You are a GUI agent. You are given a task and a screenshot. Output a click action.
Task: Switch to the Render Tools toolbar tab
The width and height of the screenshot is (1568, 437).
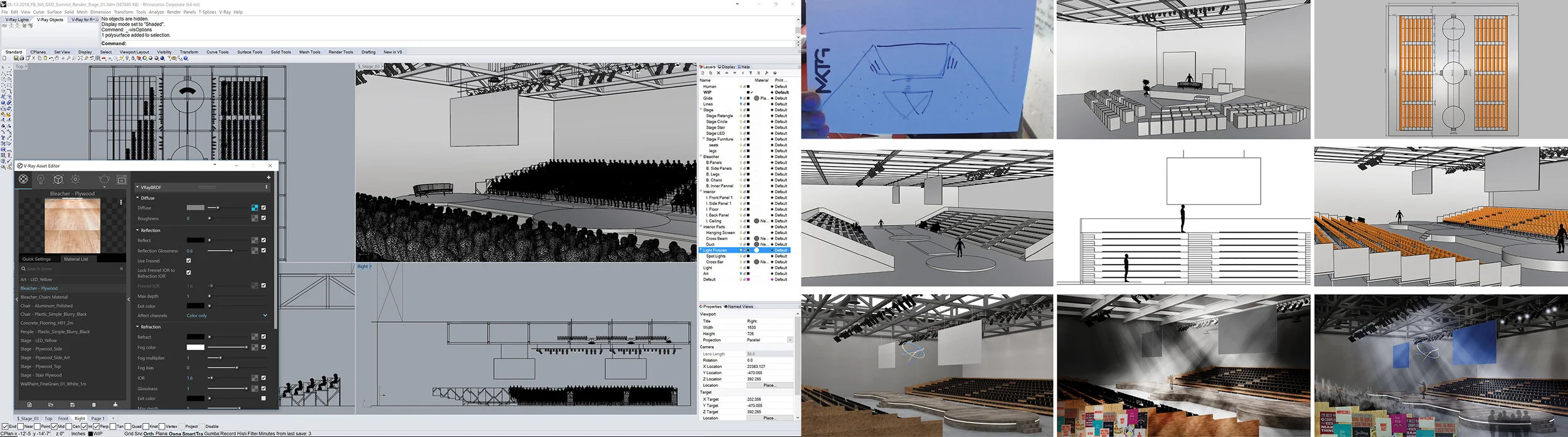pyautogui.click(x=341, y=52)
